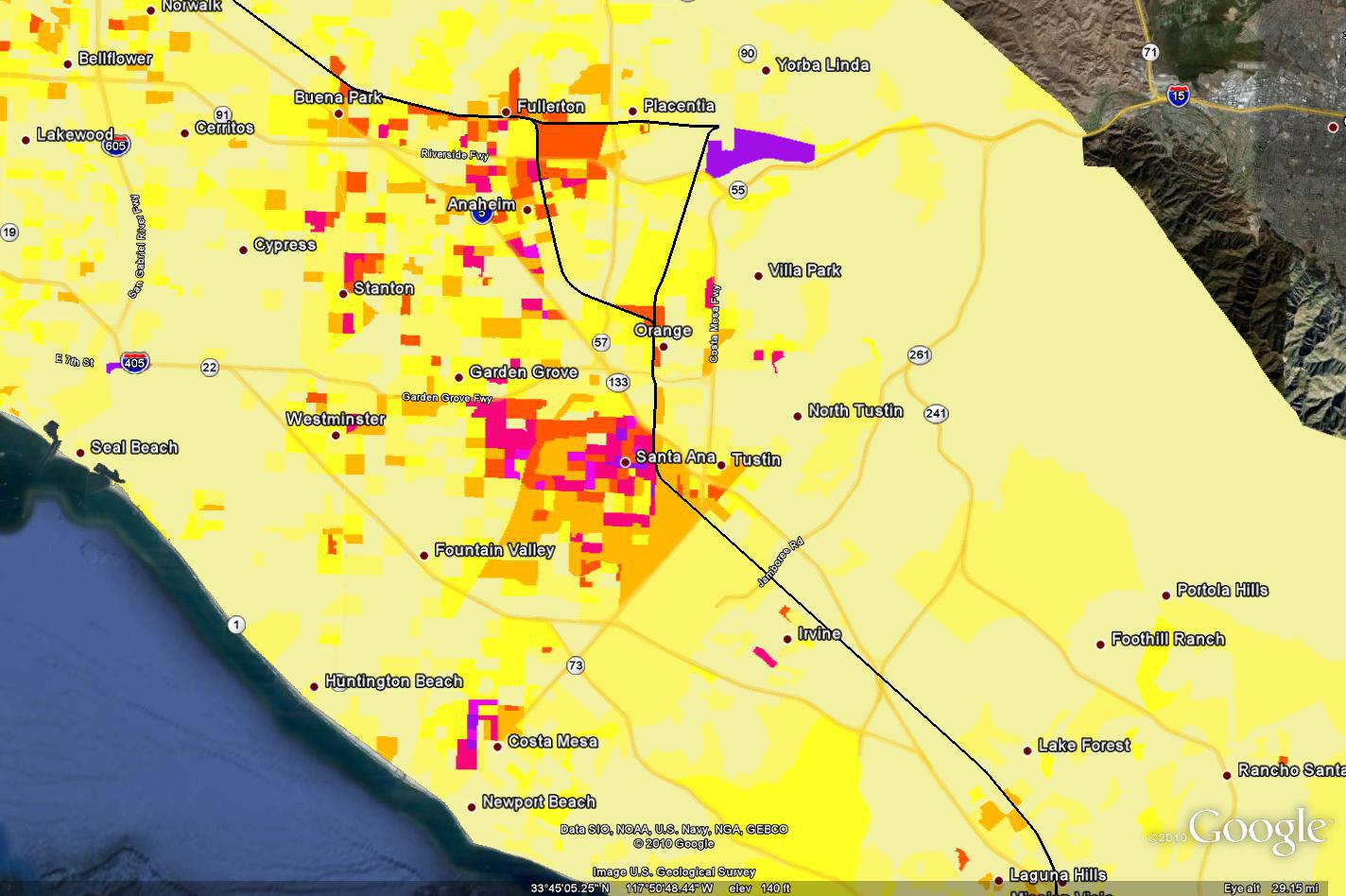This screenshot has width=1346, height=896.
Task: Click the Foothill Ranch label
Action: (x=1168, y=640)
